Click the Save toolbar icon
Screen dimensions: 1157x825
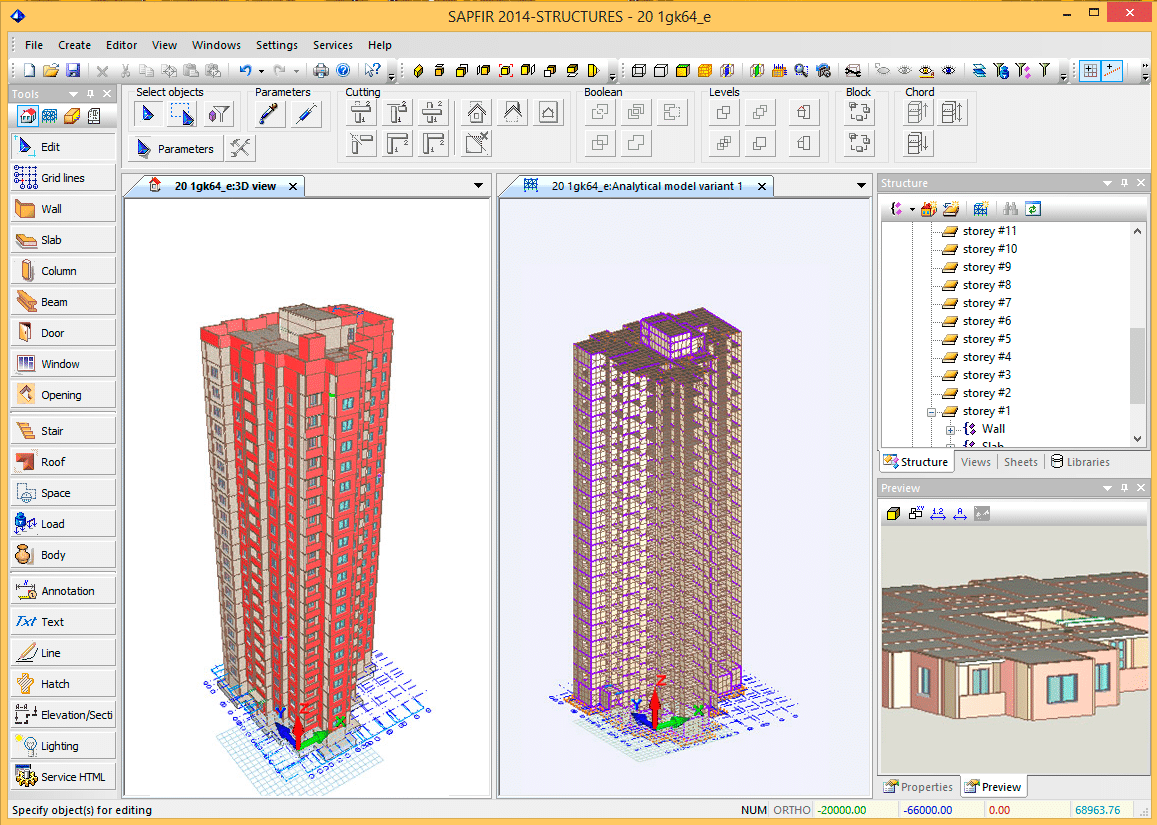73,70
